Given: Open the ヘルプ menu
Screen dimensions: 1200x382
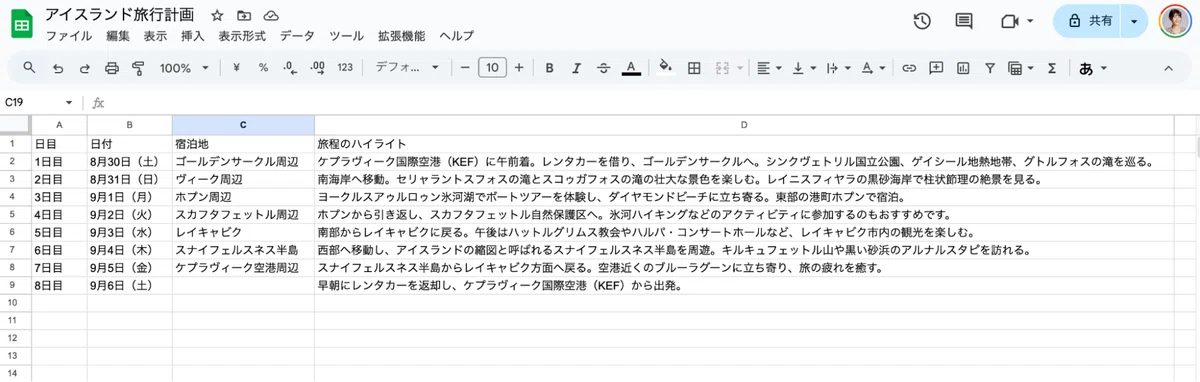Looking at the screenshot, I should pyautogui.click(x=456, y=36).
